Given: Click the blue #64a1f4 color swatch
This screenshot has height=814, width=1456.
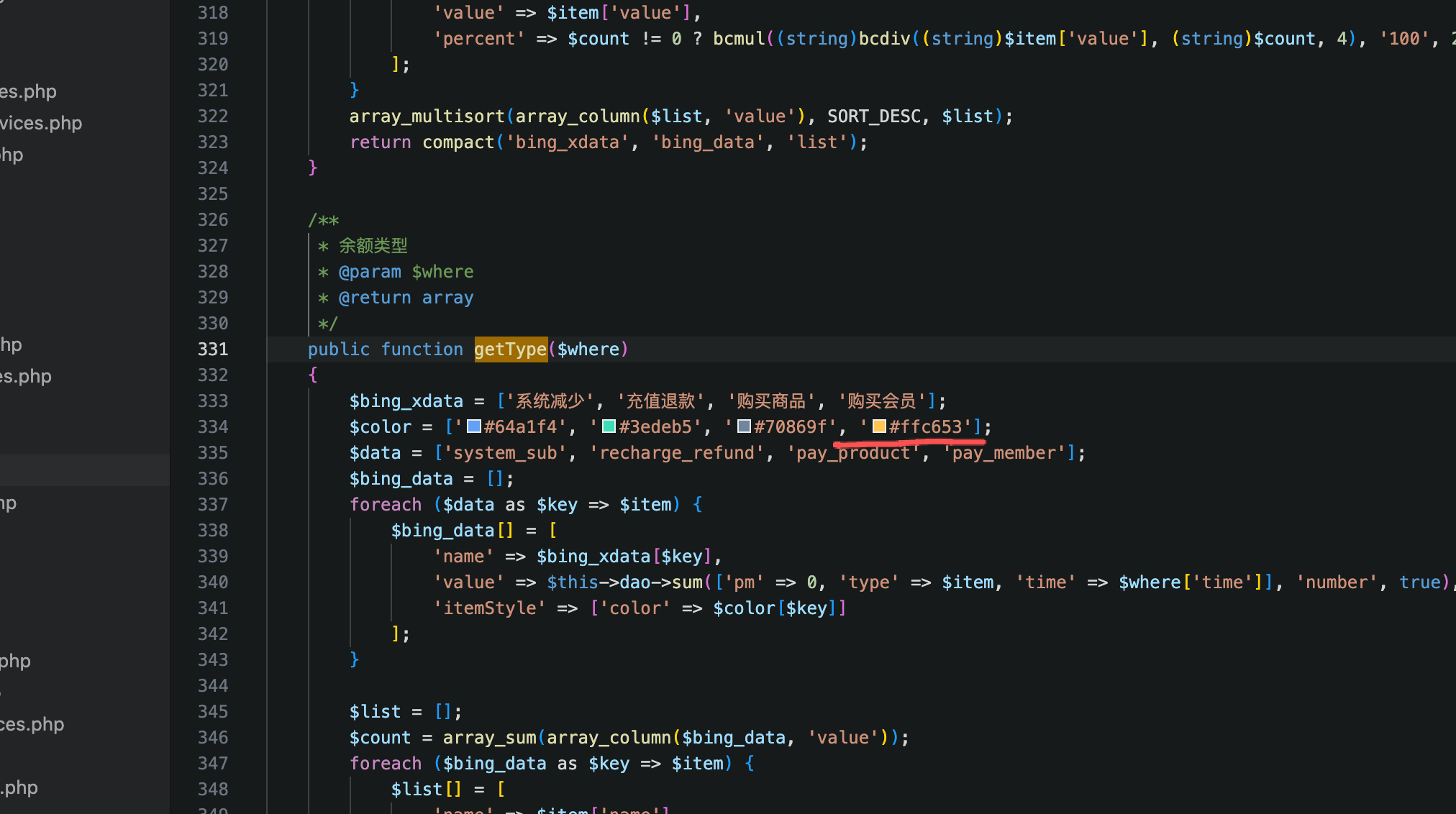Looking at the screenshot, I should [x=474, y=426].
